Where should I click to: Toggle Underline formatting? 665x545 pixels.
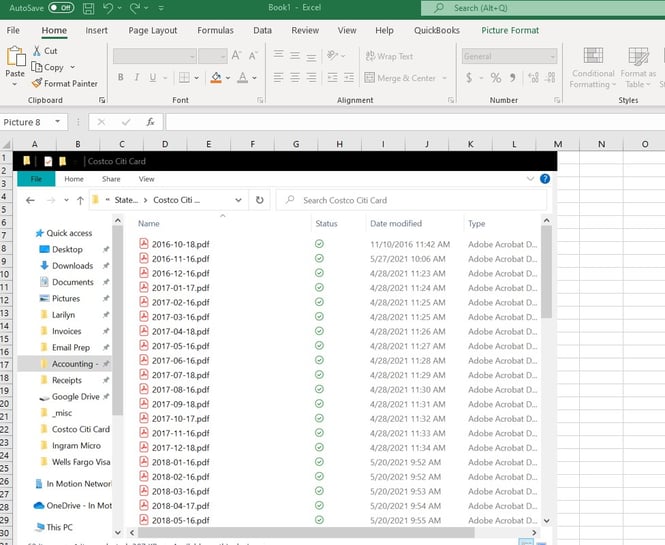click(153, 78)
